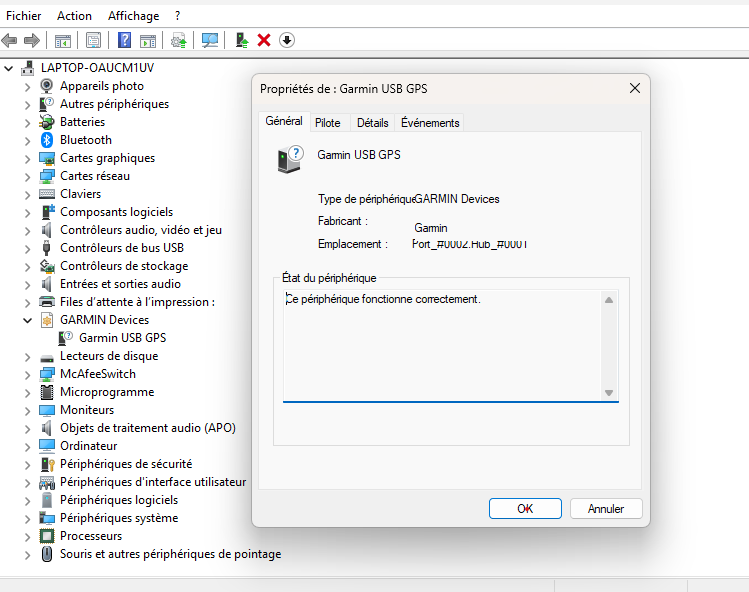Click the Moniteurs display icon
The height and width of the screenshot is (592, 749).
46,410
